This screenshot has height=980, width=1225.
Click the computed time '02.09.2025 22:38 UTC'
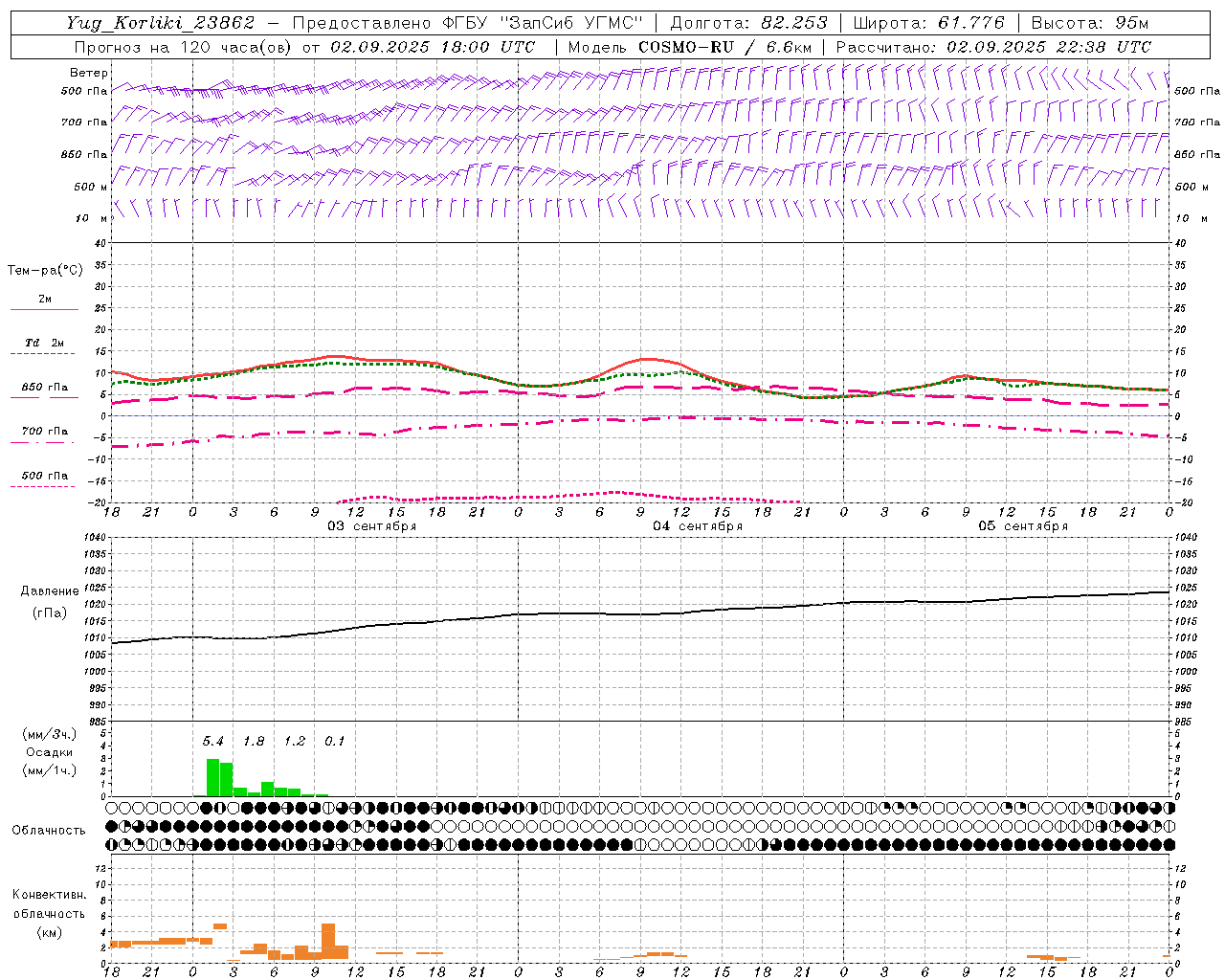[x=1049, y=47]
